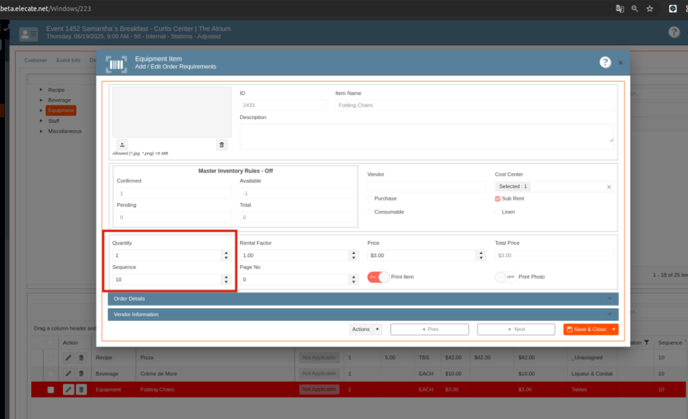Click the barcode Equipment Item icon
Screen dimensions: 688x419
pos(117,62)
